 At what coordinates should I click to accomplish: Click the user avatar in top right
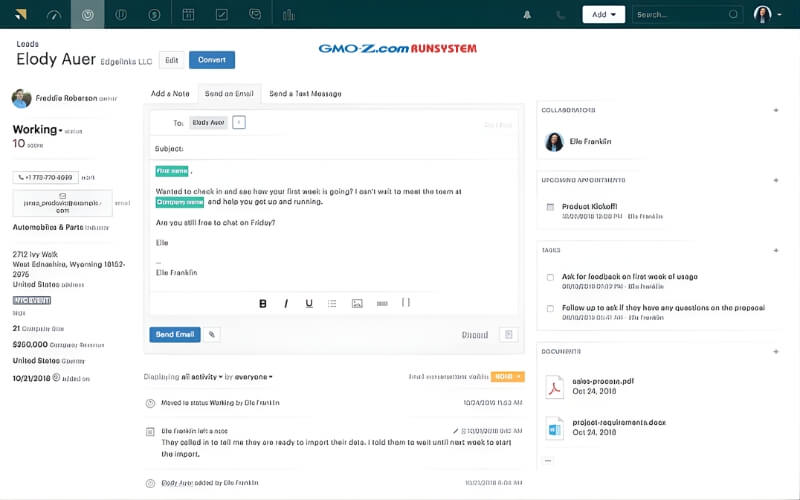(762, 14)
